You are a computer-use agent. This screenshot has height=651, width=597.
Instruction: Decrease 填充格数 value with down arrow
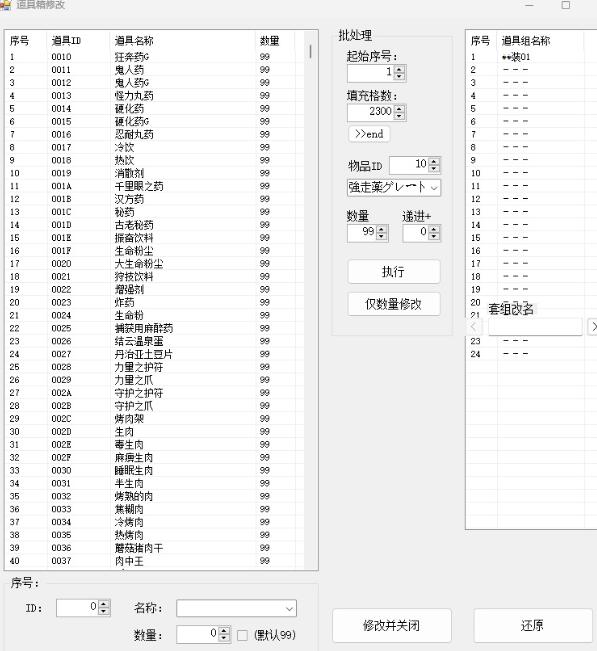coord(399,116)
